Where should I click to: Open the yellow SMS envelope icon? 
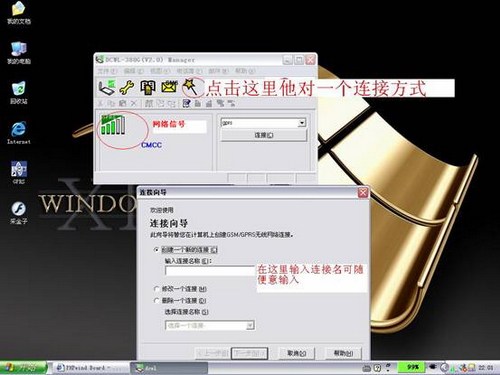(170, 87)
